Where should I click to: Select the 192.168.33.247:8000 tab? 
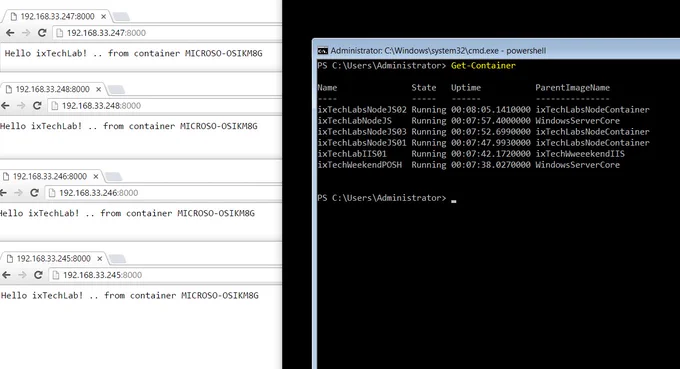click(x=57, y=16)
